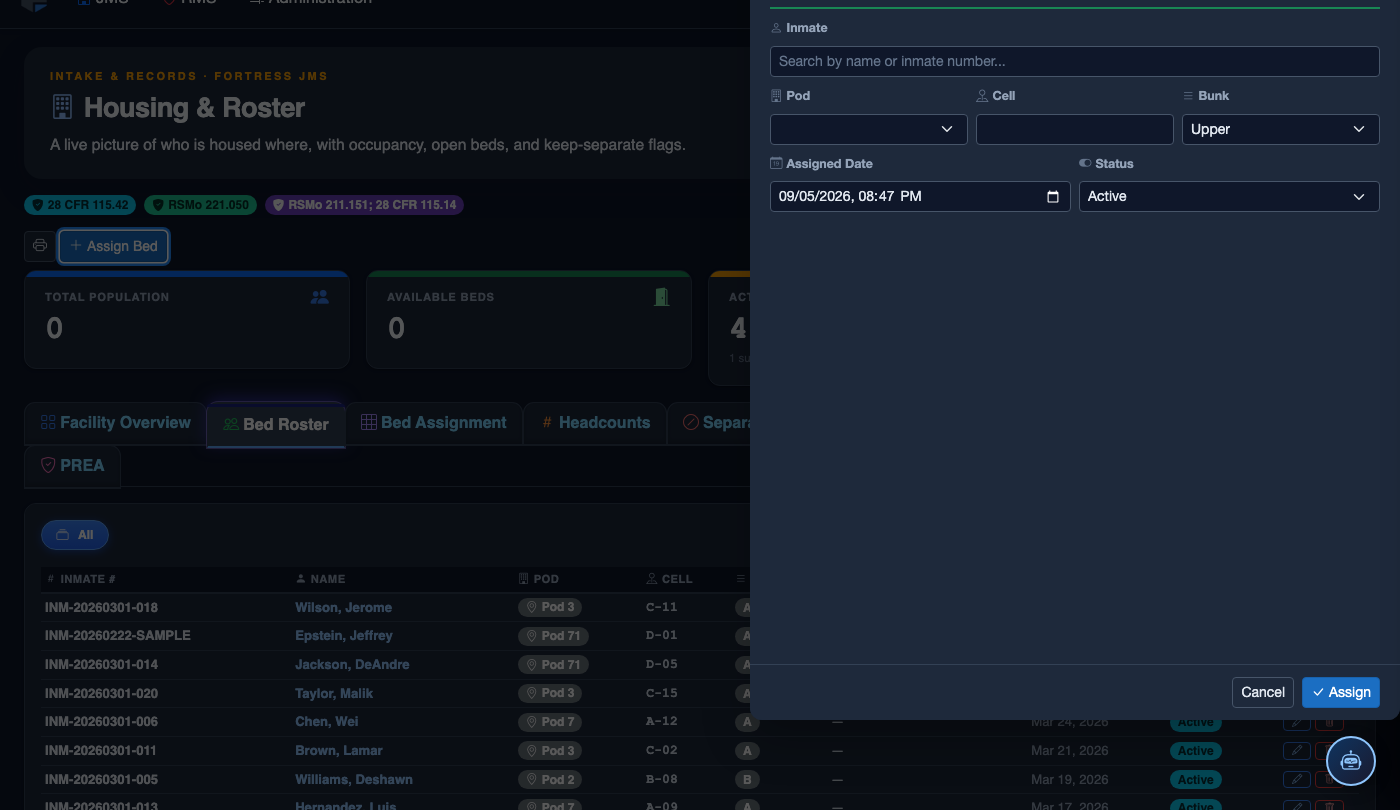Viewport: 1400px width, 810px height.
Task: Click the B bunk chip in Williams, Deshawn row
Action: pyautogui.click(x=747, y=780)
